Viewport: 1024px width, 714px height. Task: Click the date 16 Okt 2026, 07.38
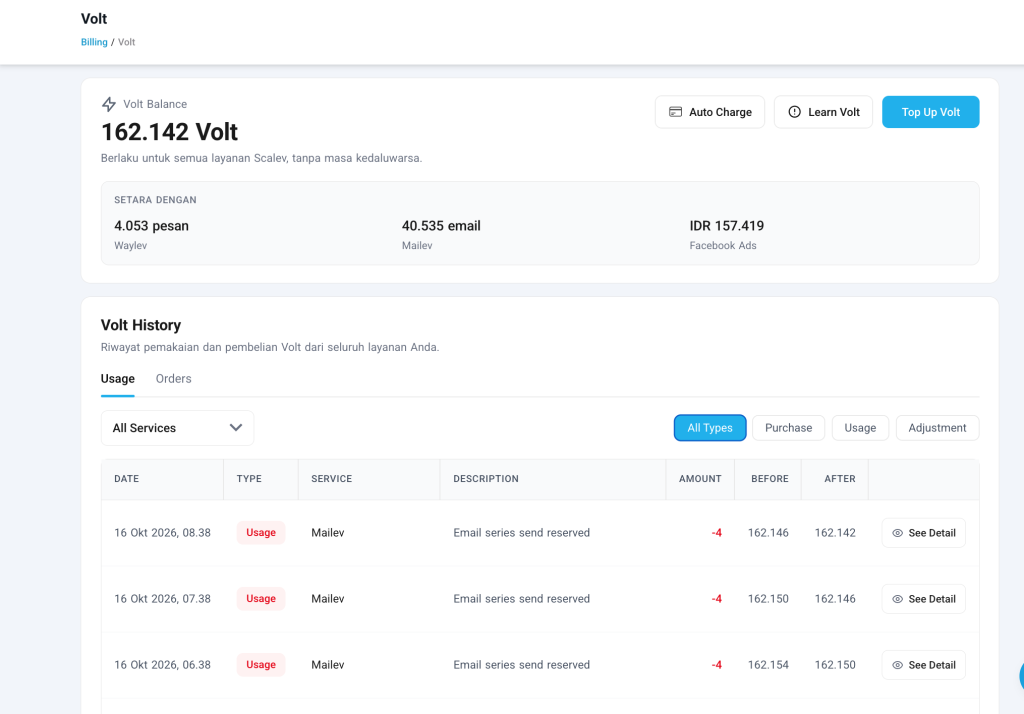coord(163,599)
